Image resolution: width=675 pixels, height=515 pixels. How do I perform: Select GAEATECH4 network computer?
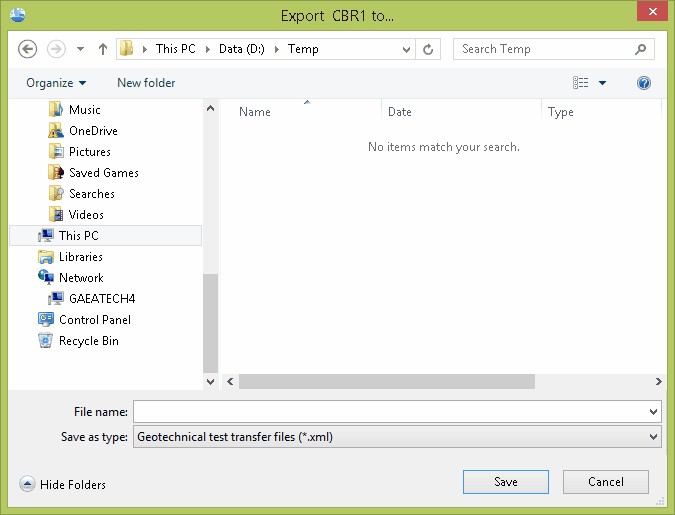[101, 299]
